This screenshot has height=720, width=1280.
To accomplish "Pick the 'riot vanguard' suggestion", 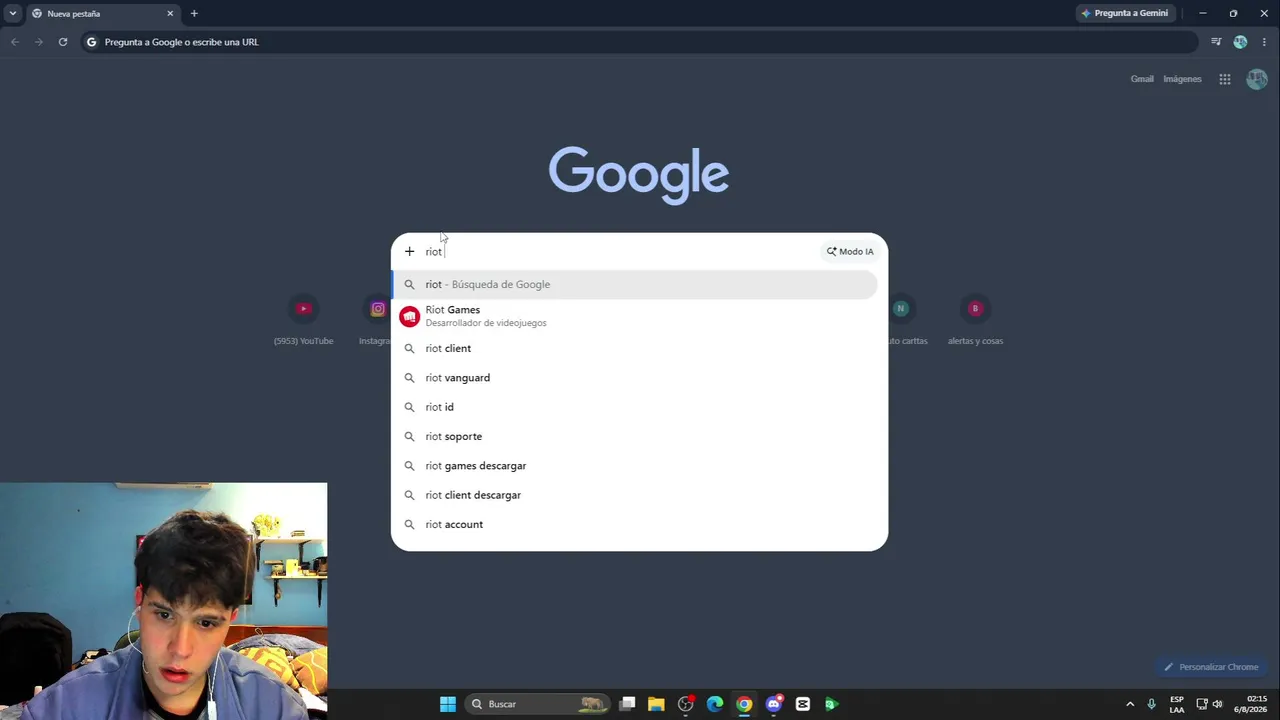I will (x=635, y=378).
